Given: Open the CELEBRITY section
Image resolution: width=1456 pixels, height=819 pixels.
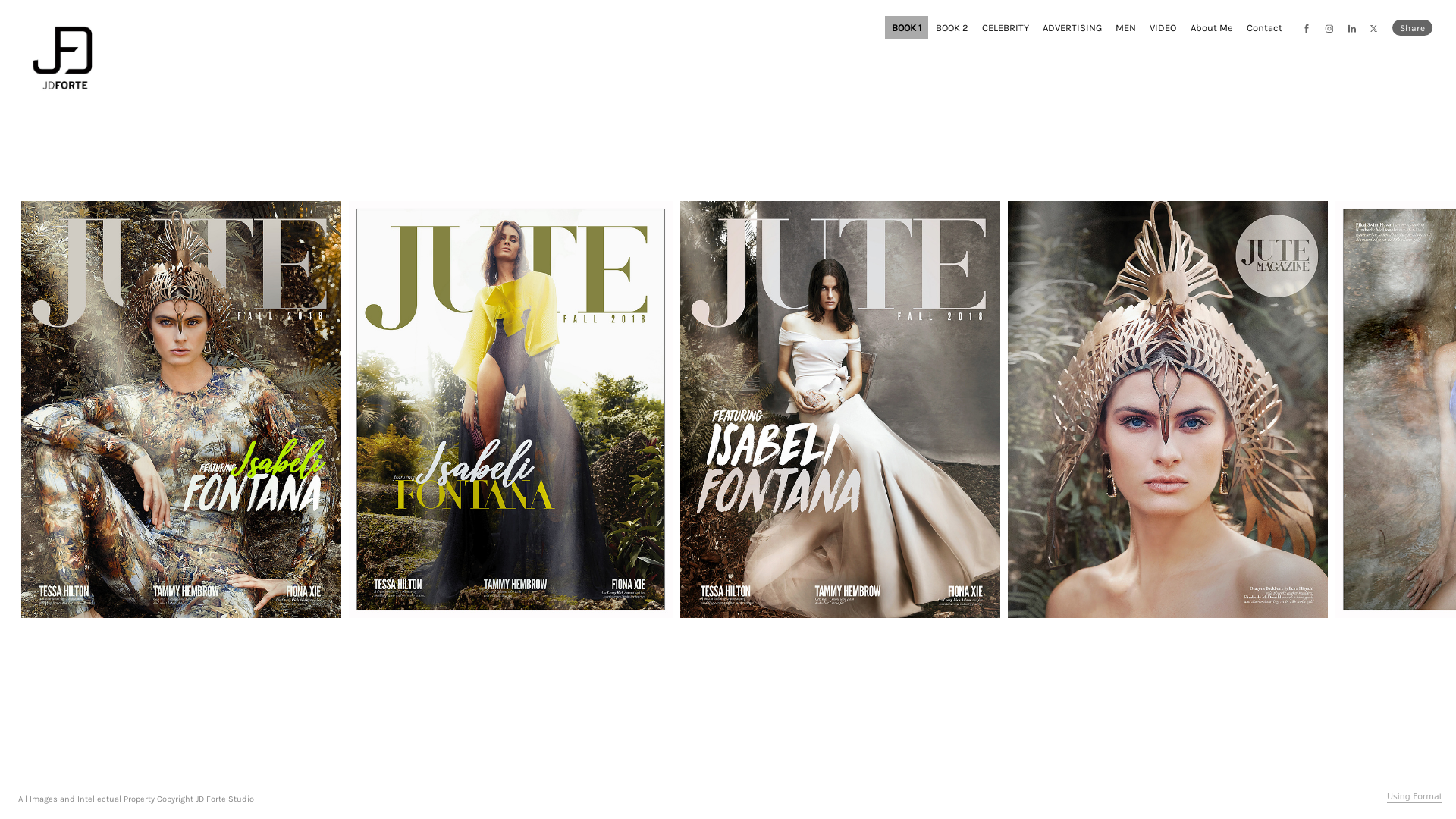Looking at the screenshot, I should 1006,28.
